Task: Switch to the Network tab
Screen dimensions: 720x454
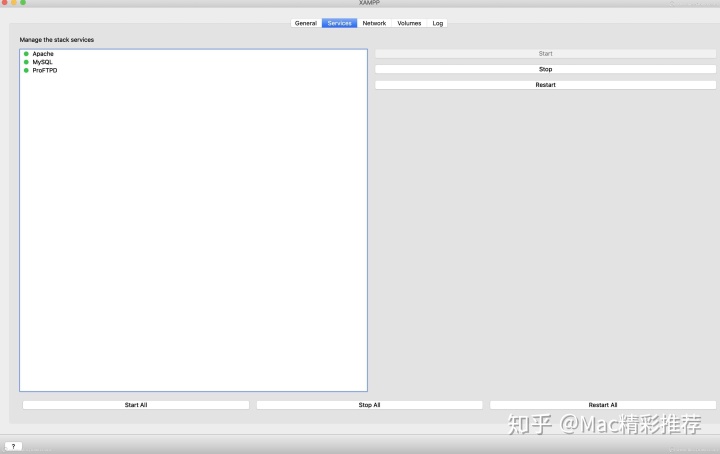Action: pos(374,23)
